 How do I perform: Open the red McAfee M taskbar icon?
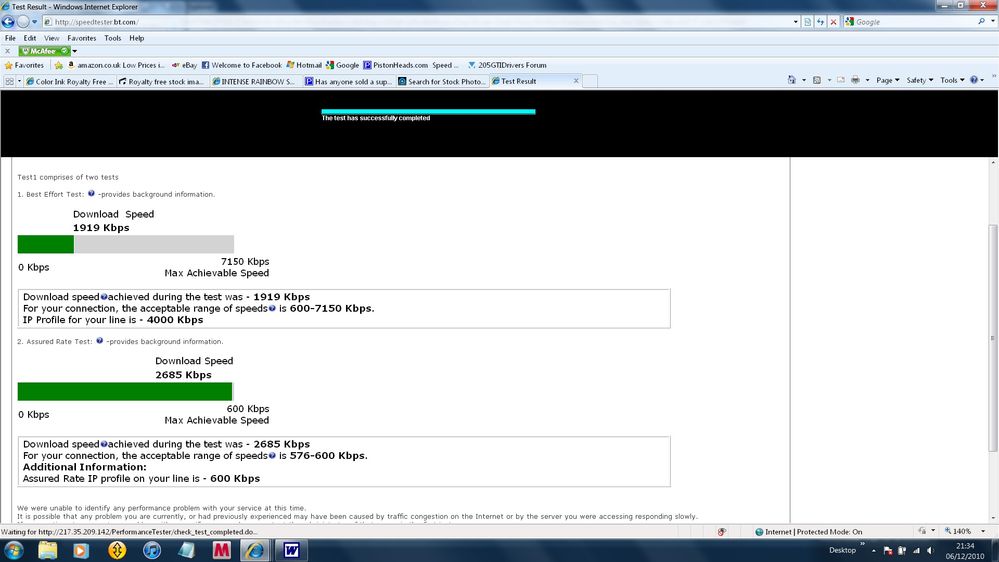tap(221, 550)
